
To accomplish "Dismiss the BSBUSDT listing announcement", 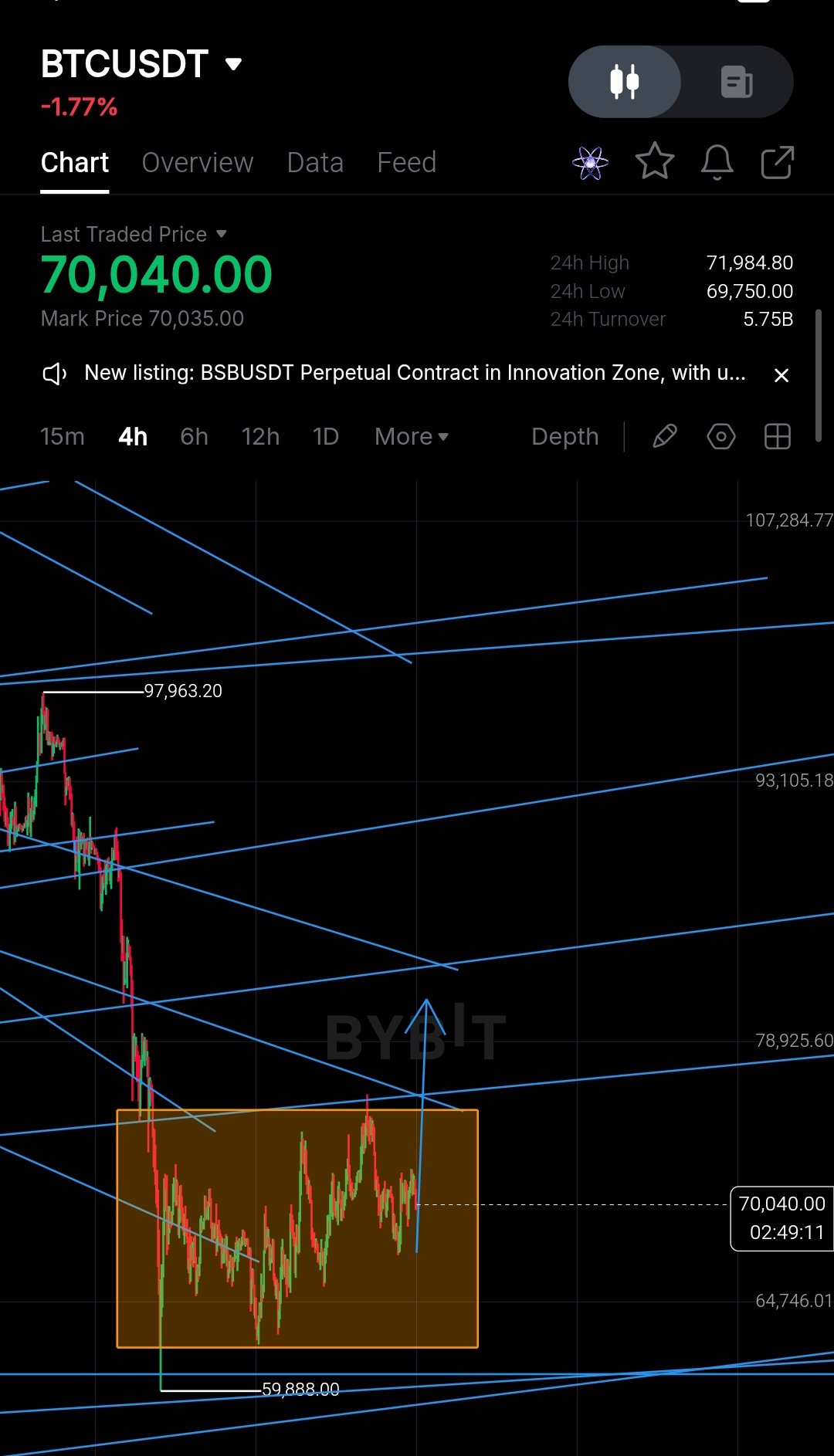I will (781, 375).
